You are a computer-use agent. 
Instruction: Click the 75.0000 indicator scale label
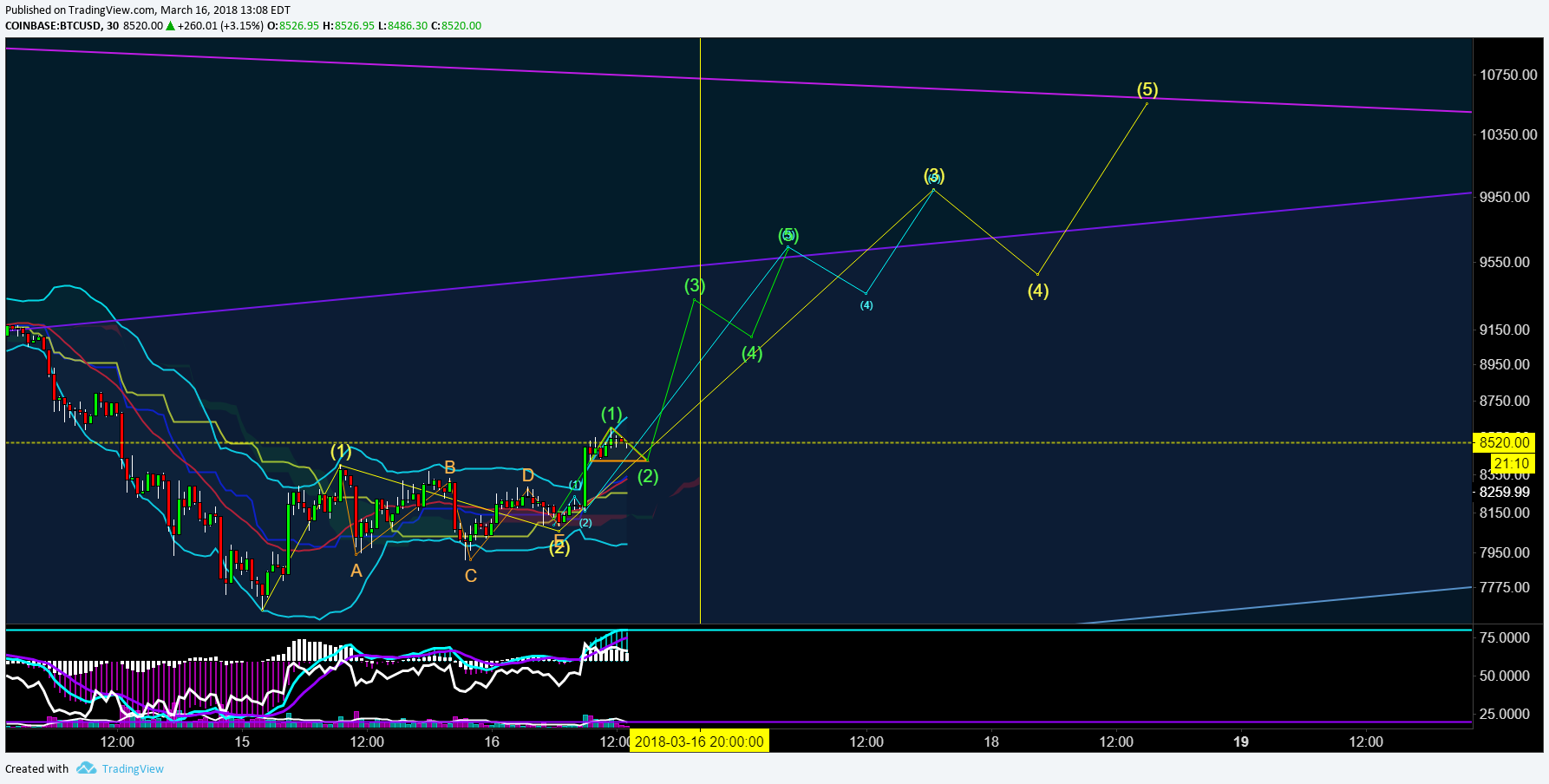click(1505, 637)
